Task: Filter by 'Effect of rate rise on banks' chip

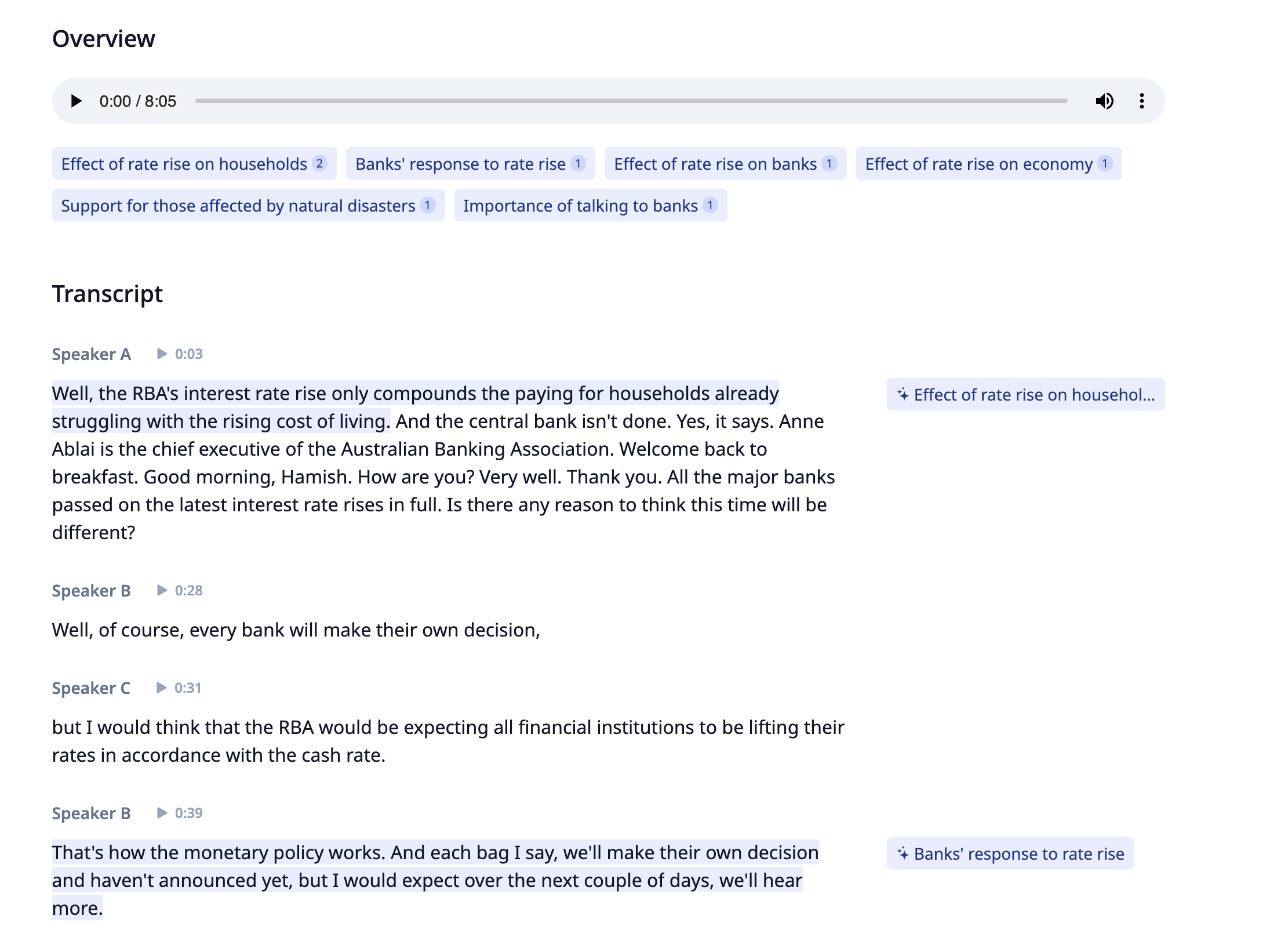Action: (725, 164)
